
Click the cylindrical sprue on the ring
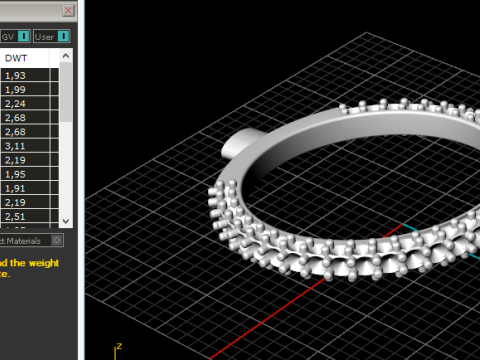(242, 143)
